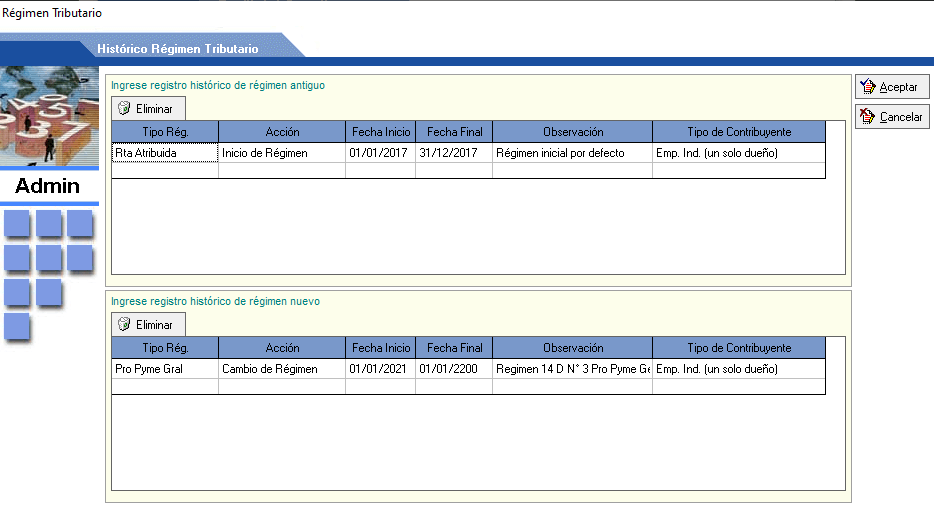
Task: Click the Cancelar cross icon
Action: click(868, 117)
